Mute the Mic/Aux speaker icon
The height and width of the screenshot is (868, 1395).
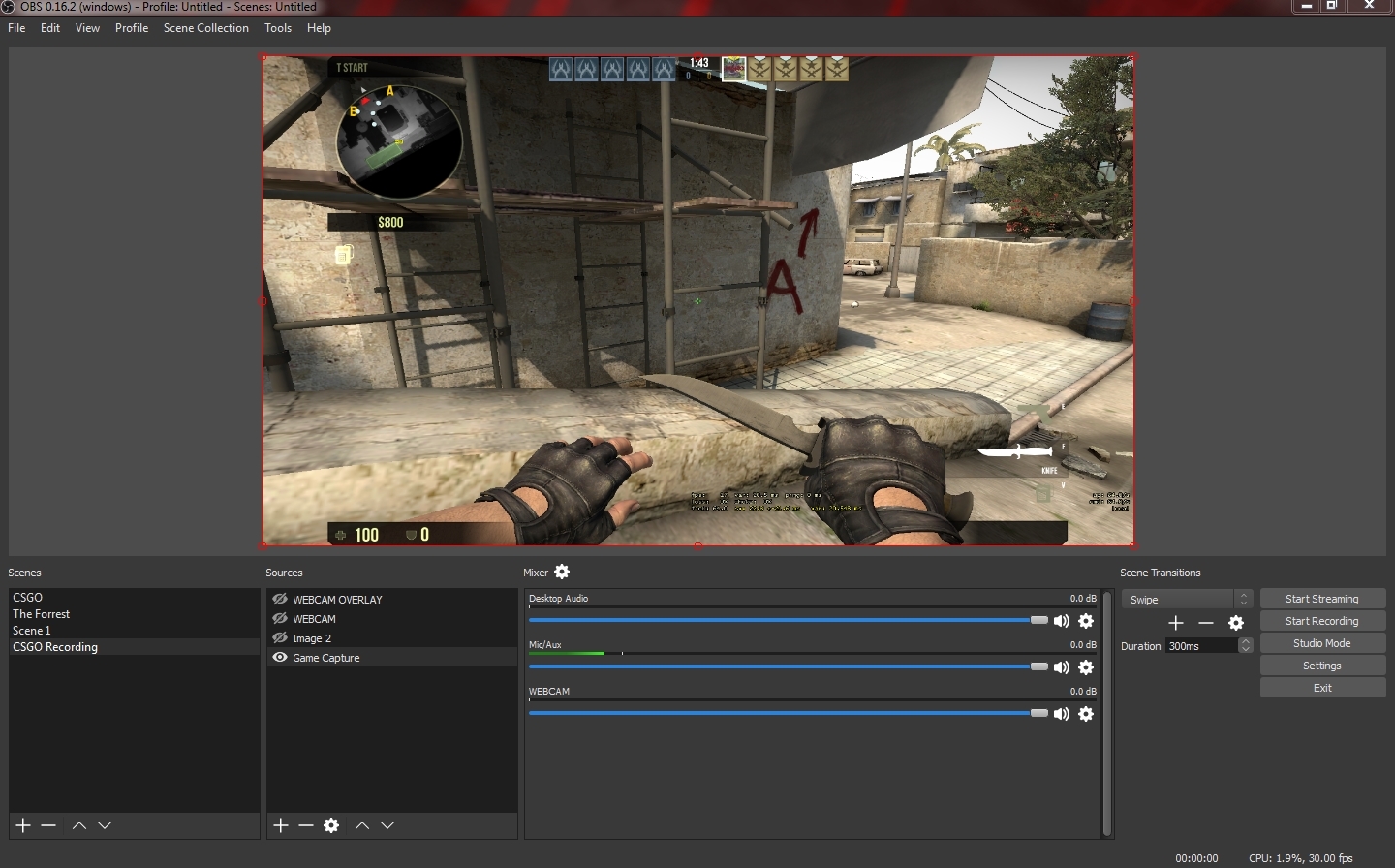coord(1062,667)
